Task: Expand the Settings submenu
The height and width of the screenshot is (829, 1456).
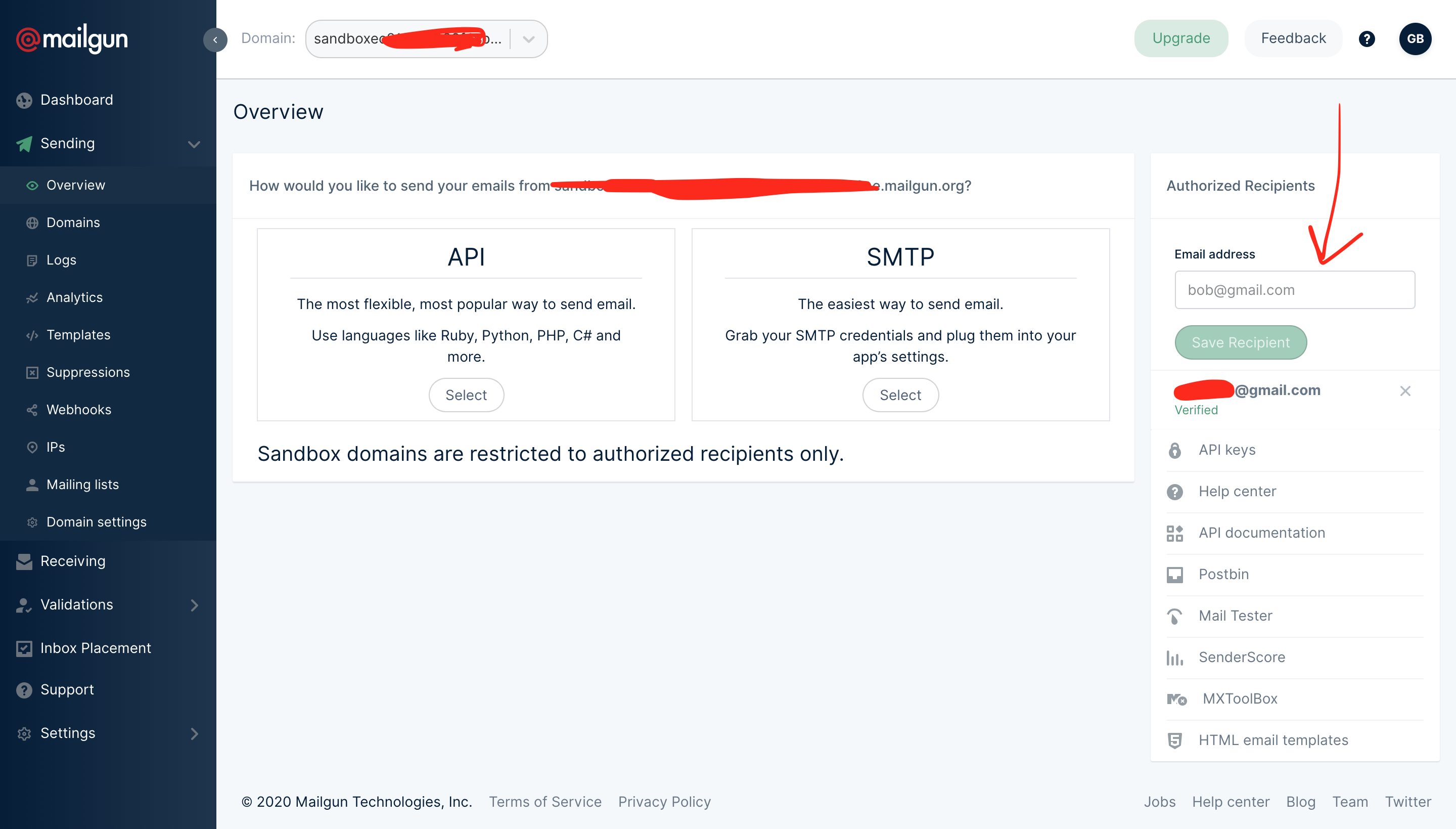Action: click(194, 733)
